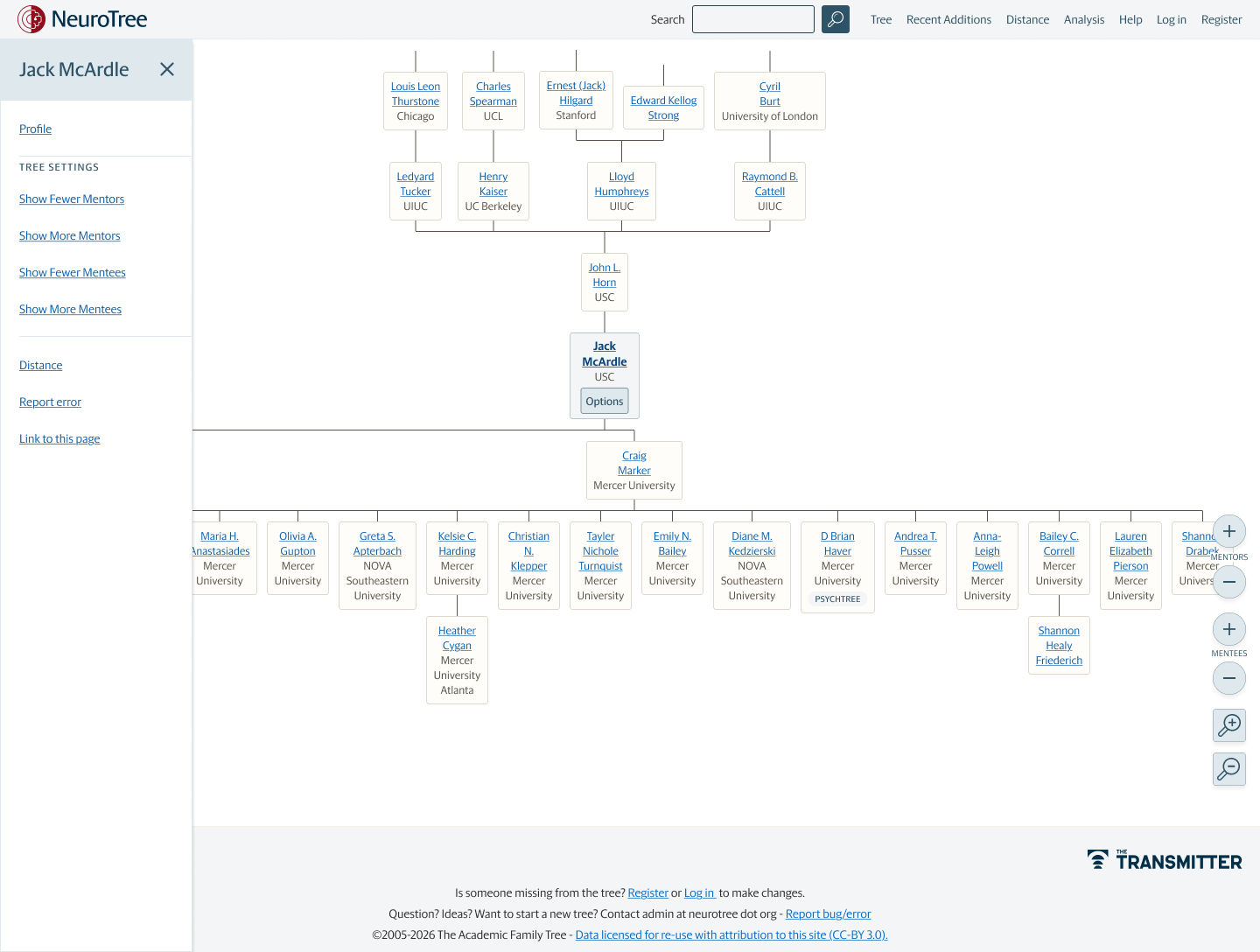Open the Profile link in sidebar
Image resolution: width=1260 pixels, height=952 pixels.
tap(36, 129)
